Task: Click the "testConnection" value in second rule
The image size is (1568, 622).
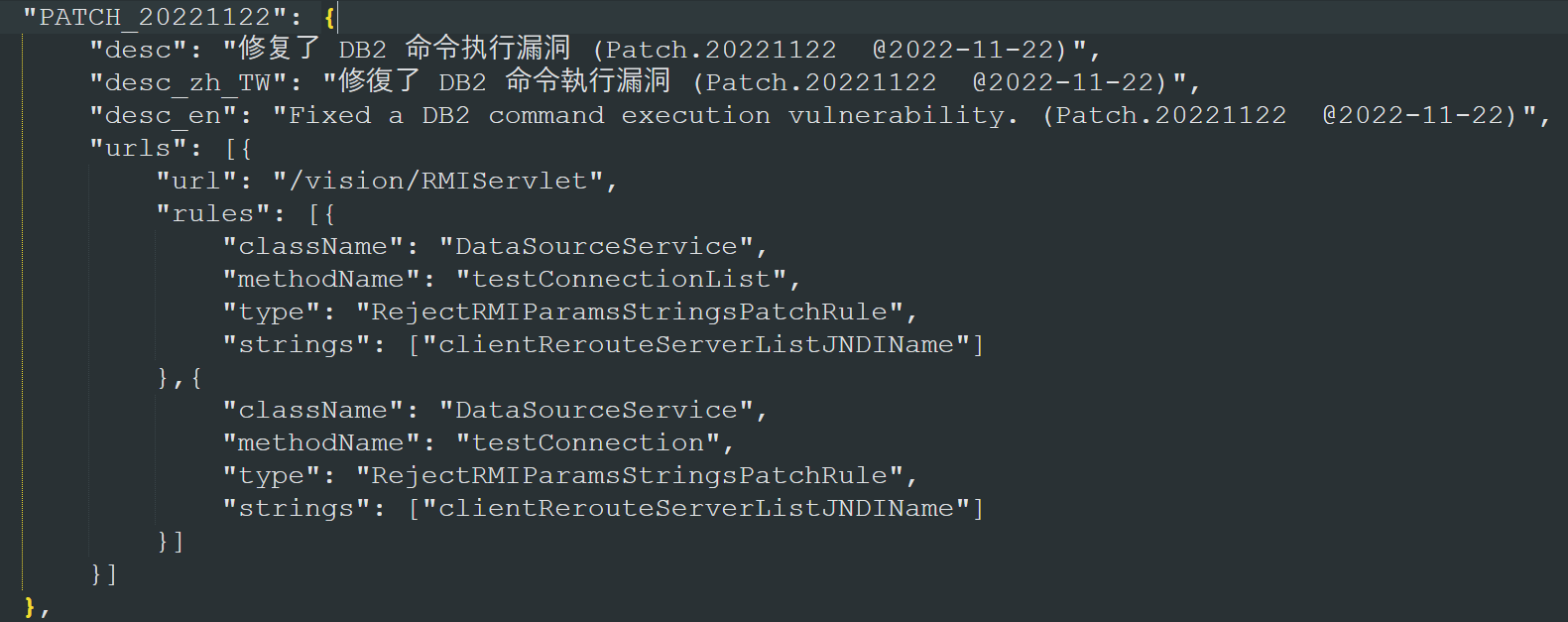Action: click(x=587, y=442)
